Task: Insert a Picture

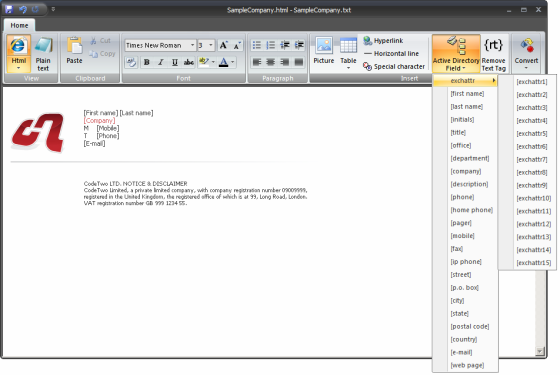Action: point(324,51)
